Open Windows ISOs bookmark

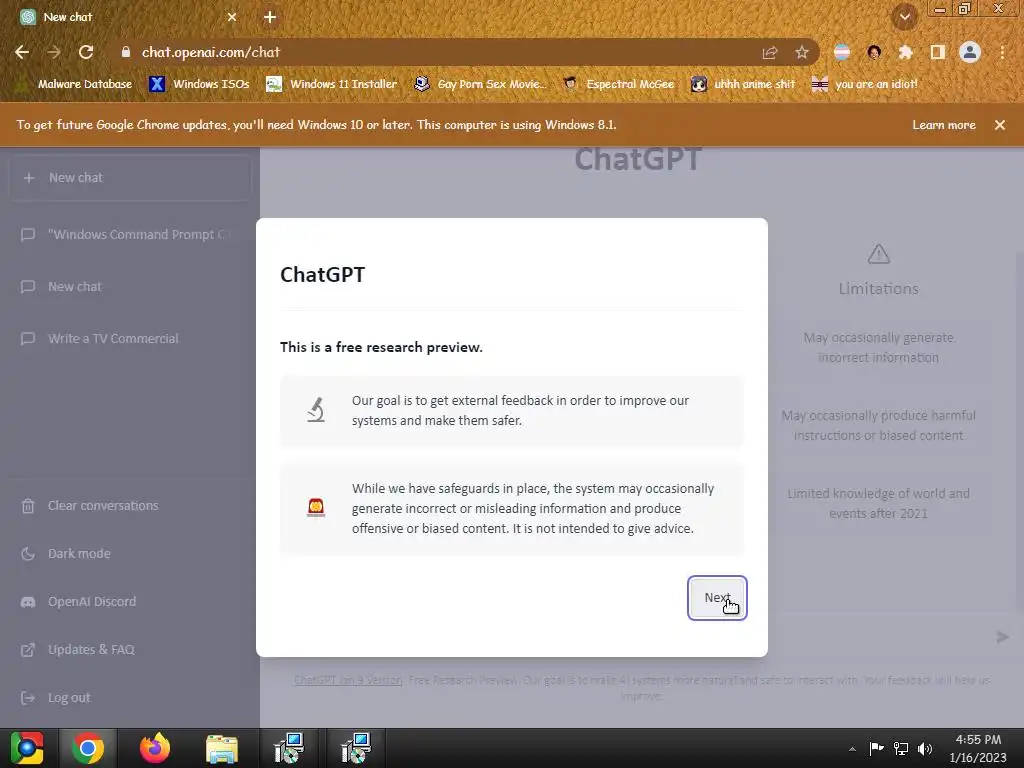[199, 84]
